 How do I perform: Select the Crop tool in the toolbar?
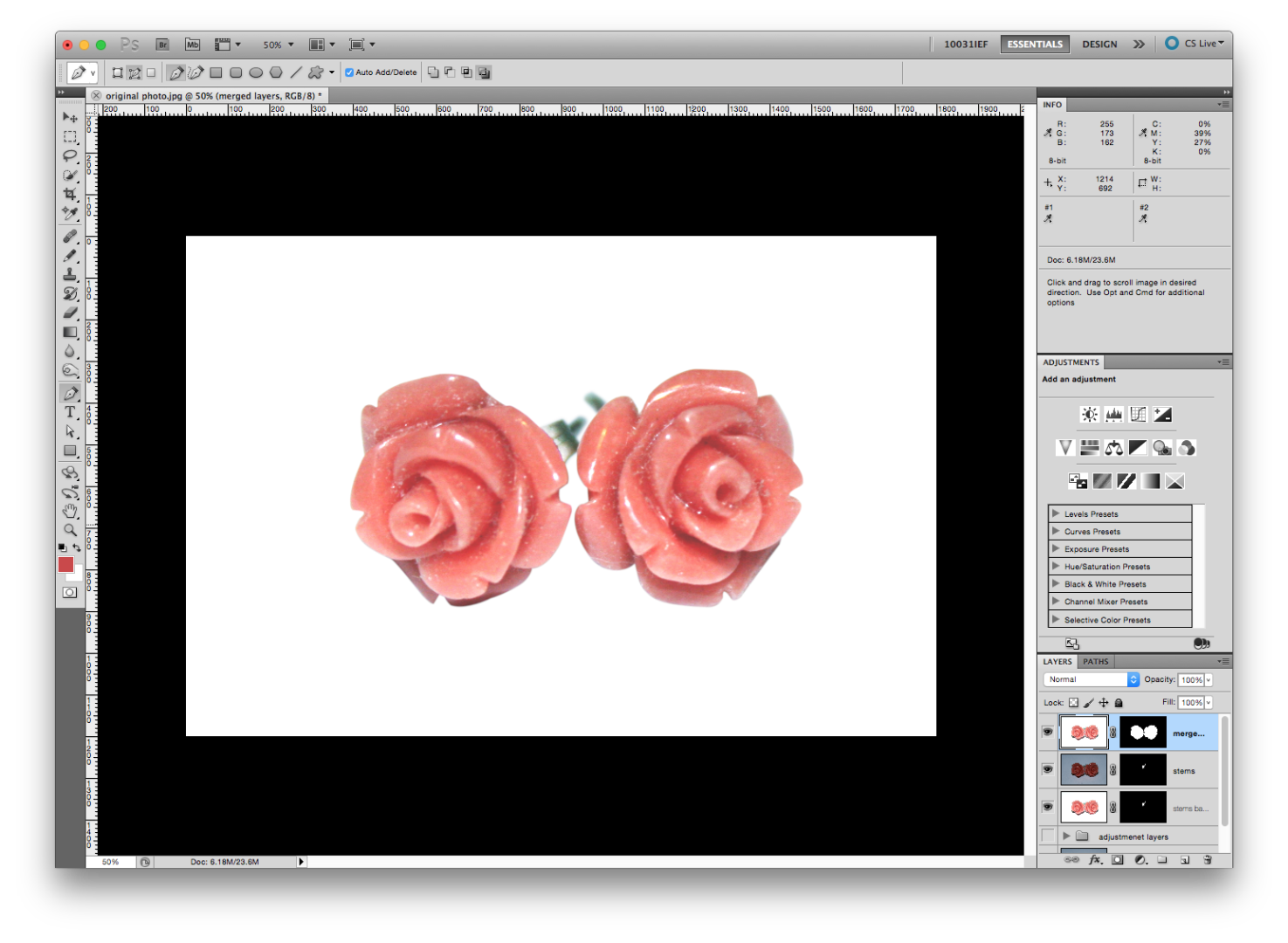71,193
